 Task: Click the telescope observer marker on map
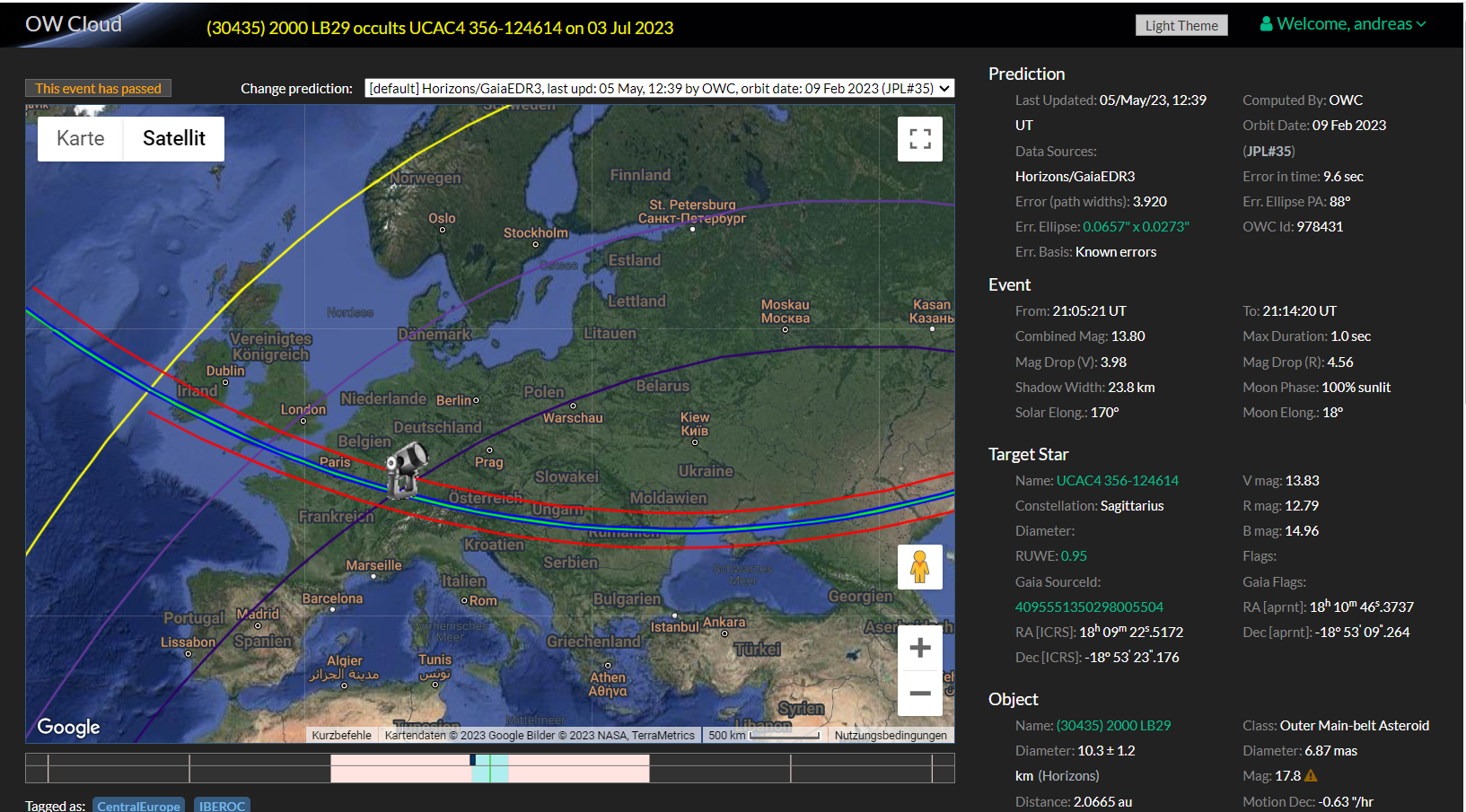405,467
